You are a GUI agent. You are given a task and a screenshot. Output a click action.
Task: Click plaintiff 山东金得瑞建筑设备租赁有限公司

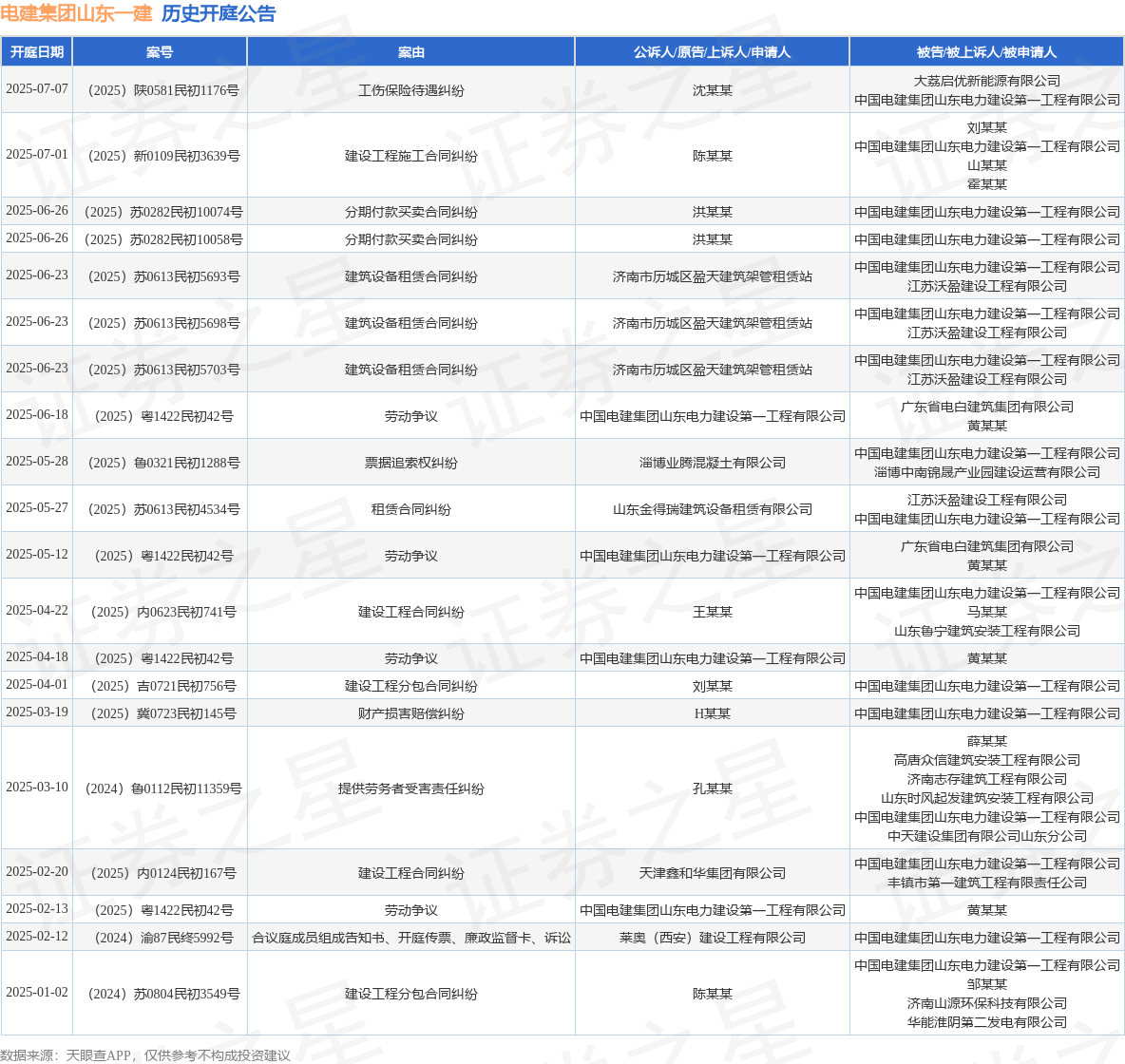(x=713, y=510)
